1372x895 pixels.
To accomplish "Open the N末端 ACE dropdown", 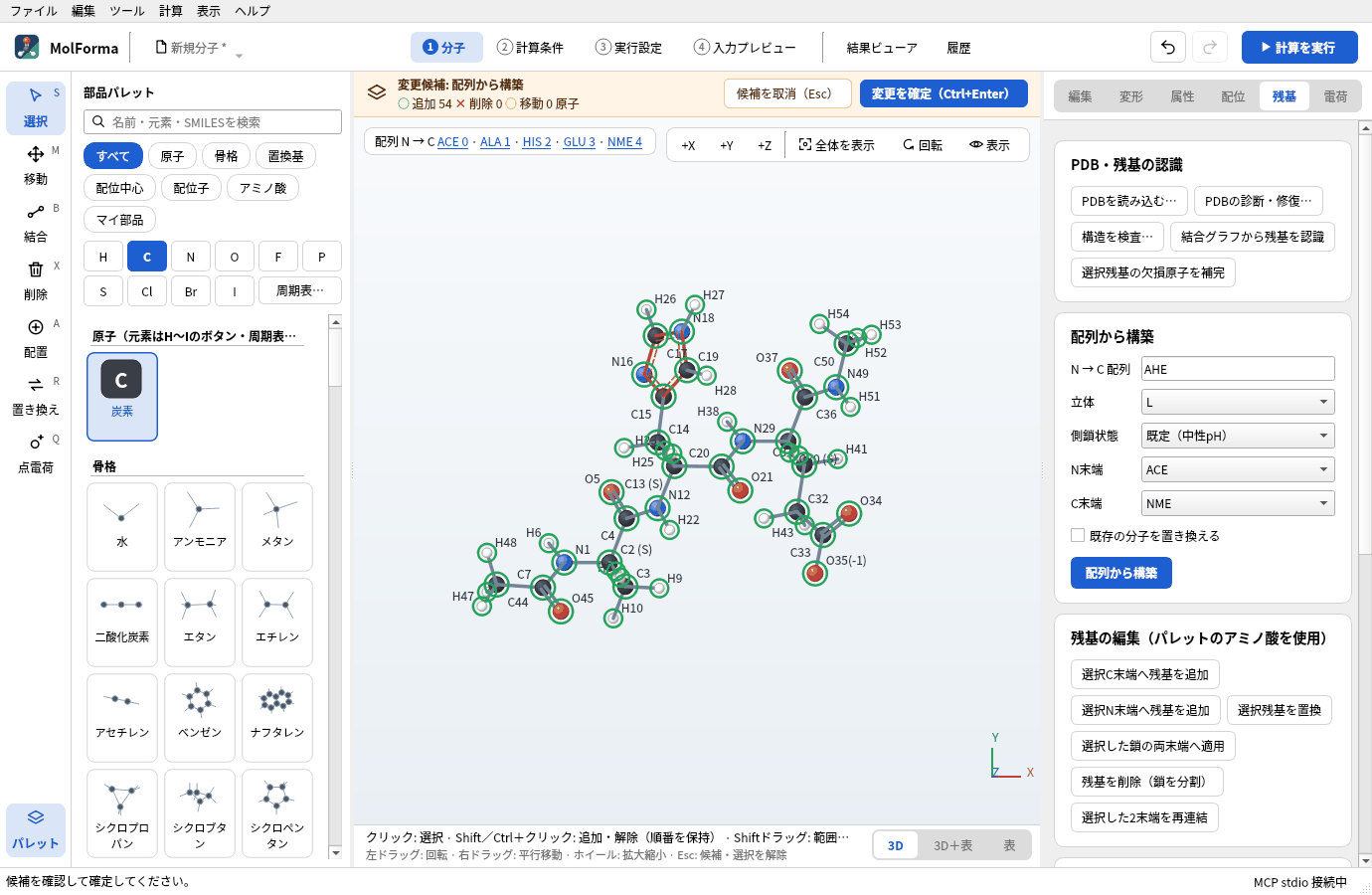I will (x=1238, y=469).
